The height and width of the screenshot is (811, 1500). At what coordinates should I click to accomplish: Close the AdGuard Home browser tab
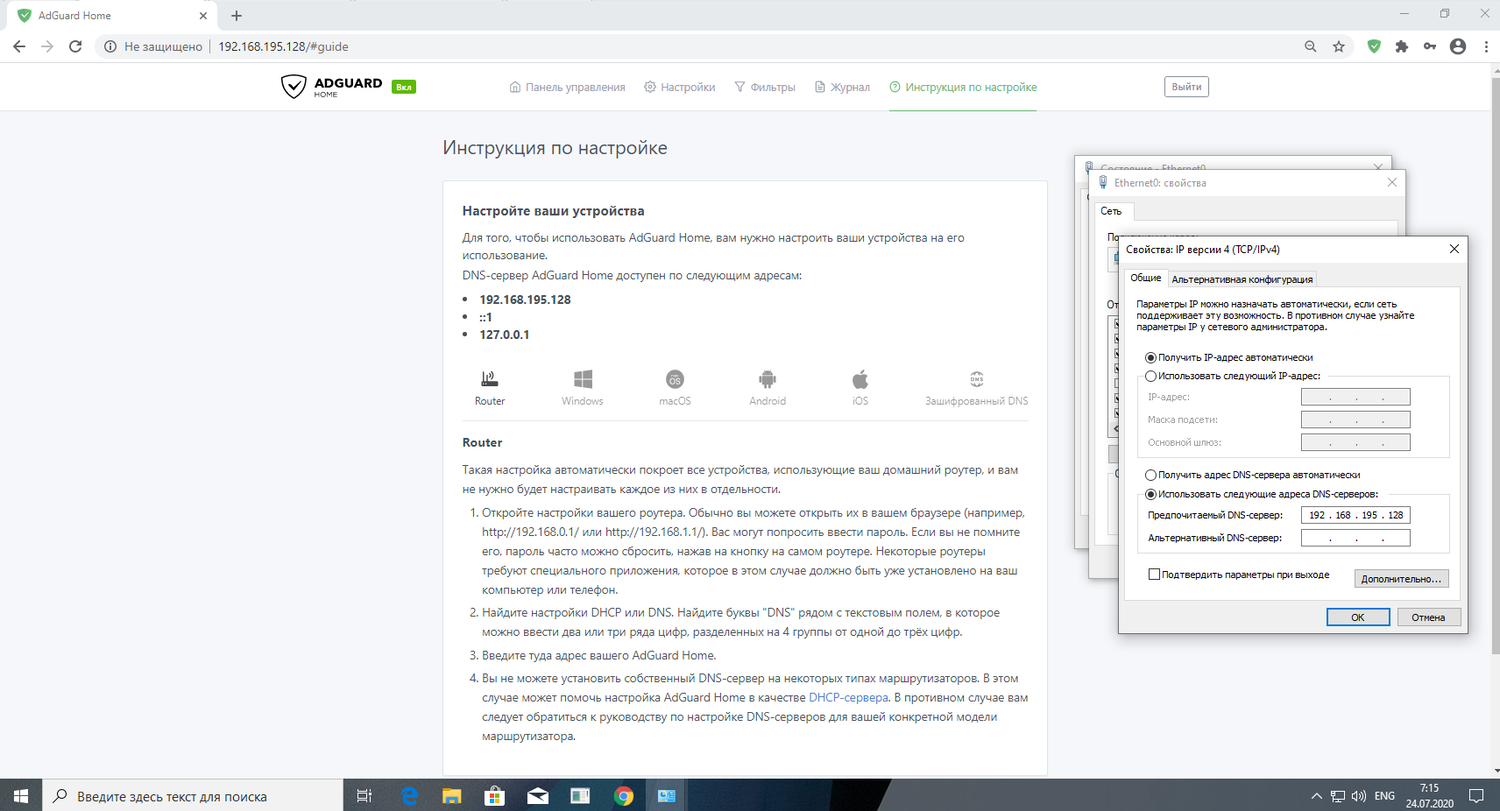pyautogui.click(x=203, y=16)
